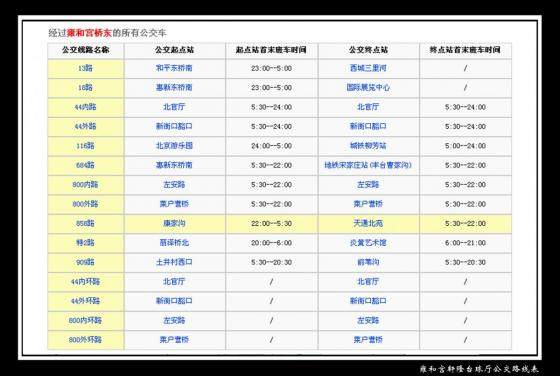Open the 44外环路 route link
This screenshot has height=376, width=560.
(x=85, y=301)
